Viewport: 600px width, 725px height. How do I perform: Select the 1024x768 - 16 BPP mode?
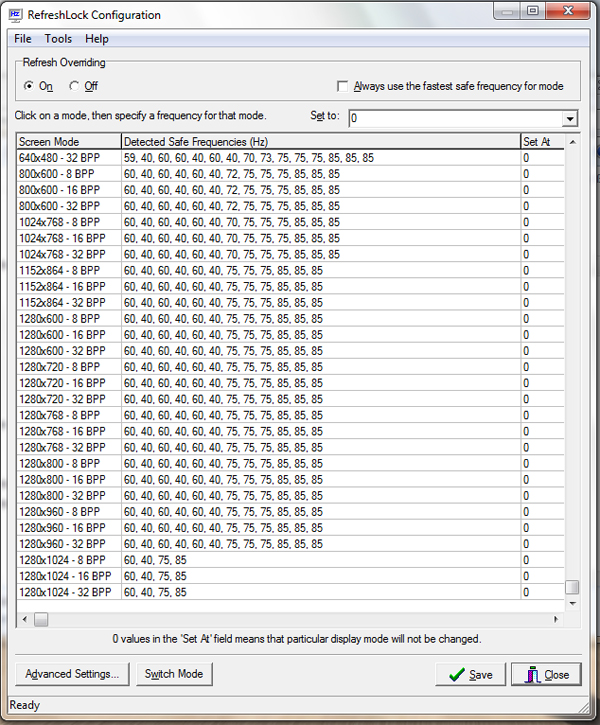(290, 238)
